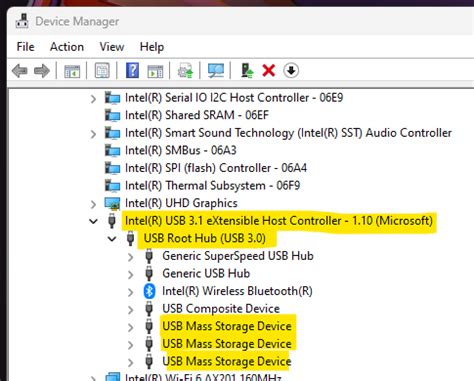Collapse Intel USB 3.1 eXtensible Host Controller
This screenshot has width=474, height=381.
click(94, 221)
